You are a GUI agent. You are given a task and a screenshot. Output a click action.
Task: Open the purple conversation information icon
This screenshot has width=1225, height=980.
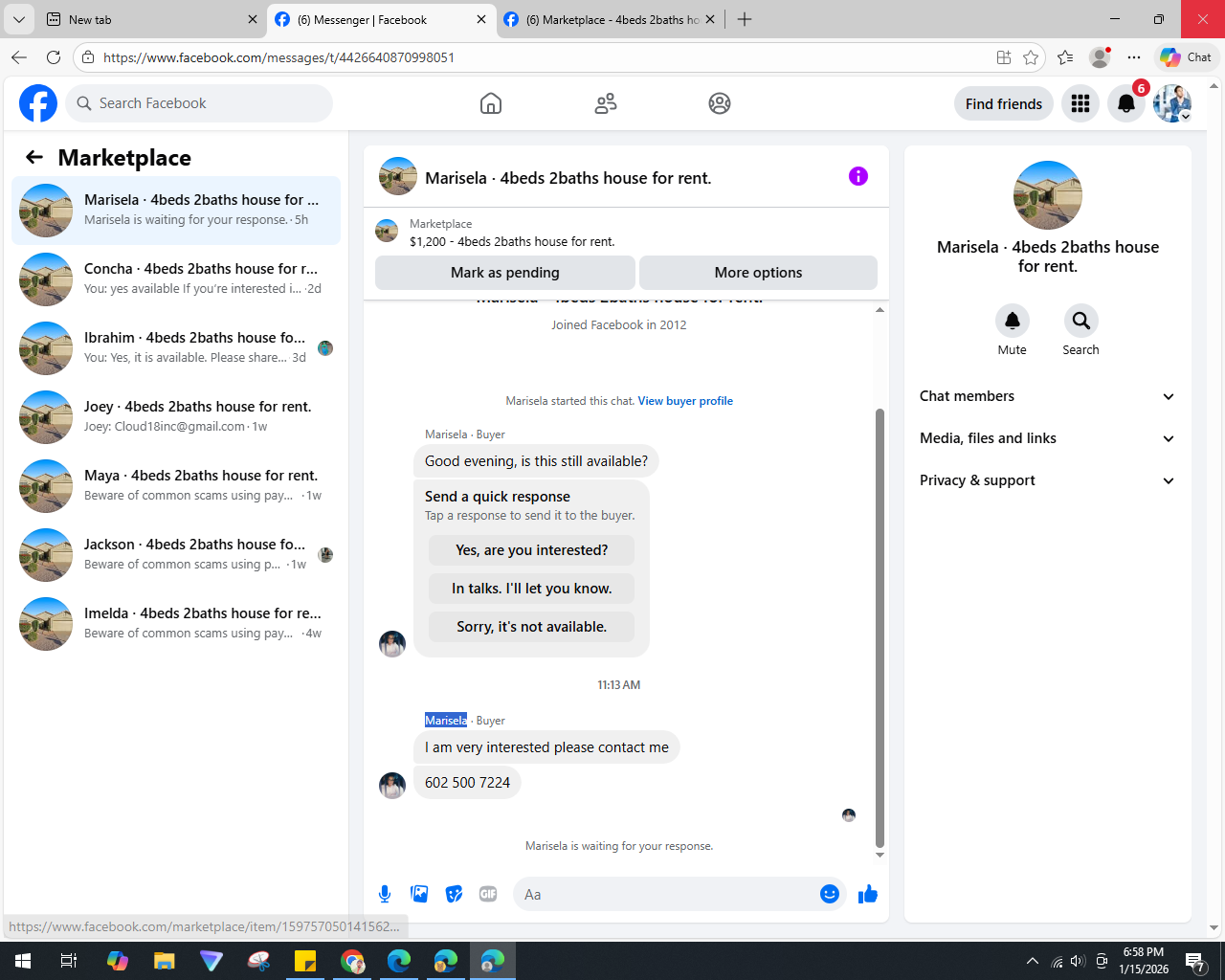(x=858, y=176)
